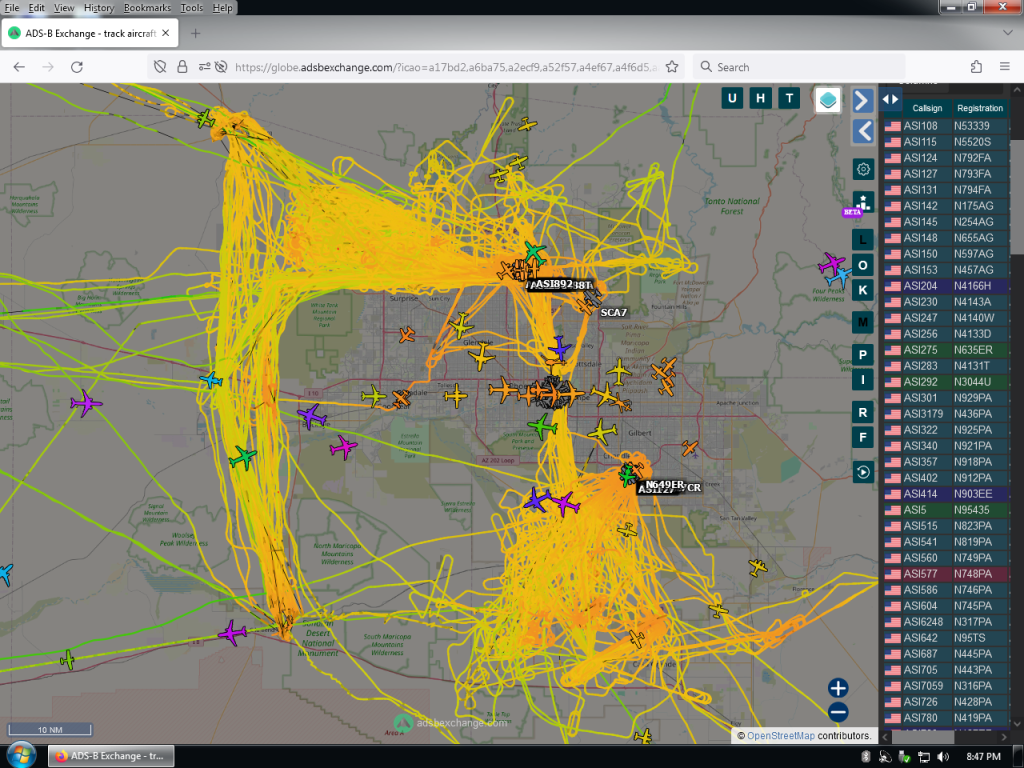This screenshot has width=1024, height=768.
Task: Select the ASI5 N95435 row
Action: (946, 509)
